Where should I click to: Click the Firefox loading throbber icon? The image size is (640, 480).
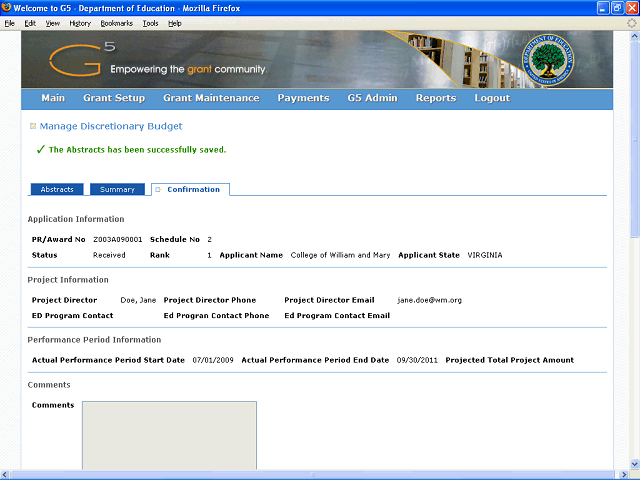631,23
